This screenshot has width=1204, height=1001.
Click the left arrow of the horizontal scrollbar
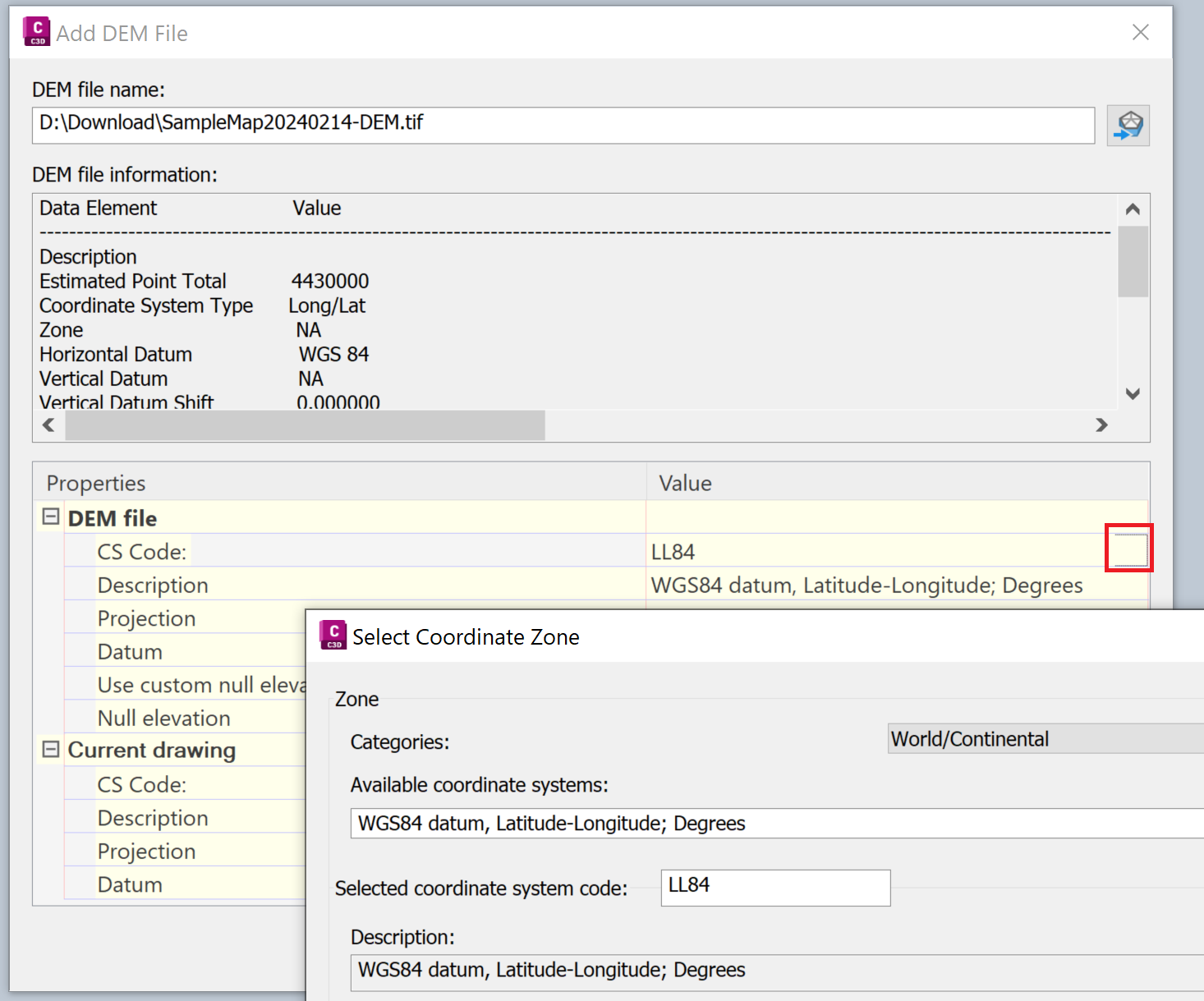click(x=48, y=425)
